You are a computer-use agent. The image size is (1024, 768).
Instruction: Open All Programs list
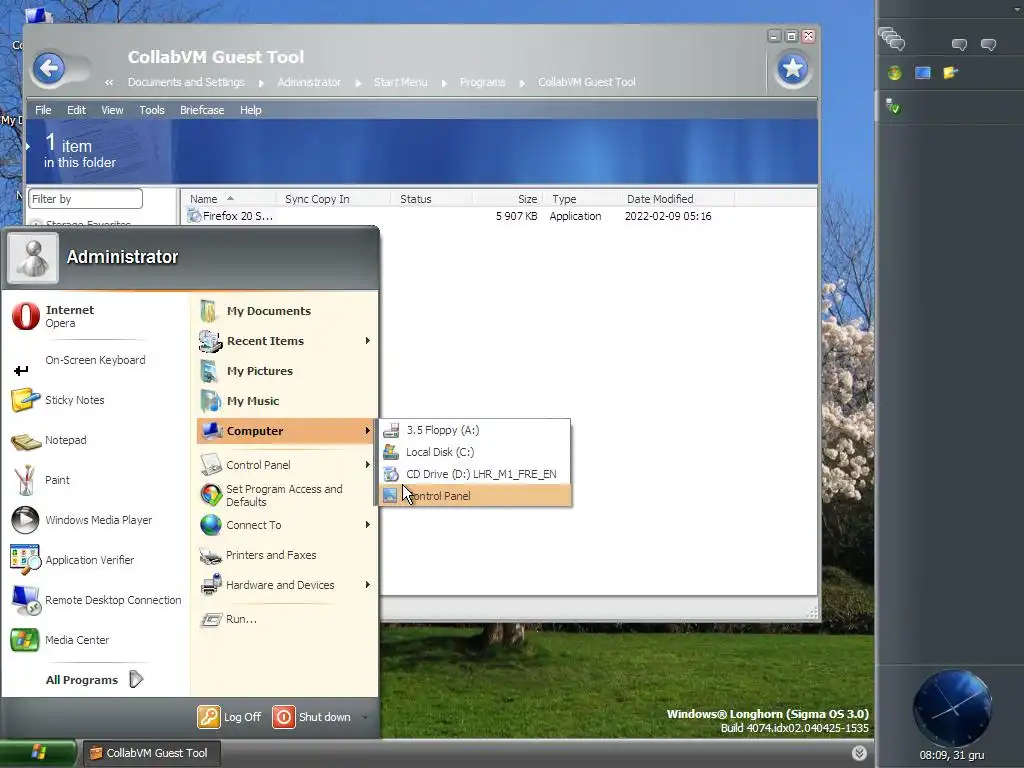tap(94, 680)
